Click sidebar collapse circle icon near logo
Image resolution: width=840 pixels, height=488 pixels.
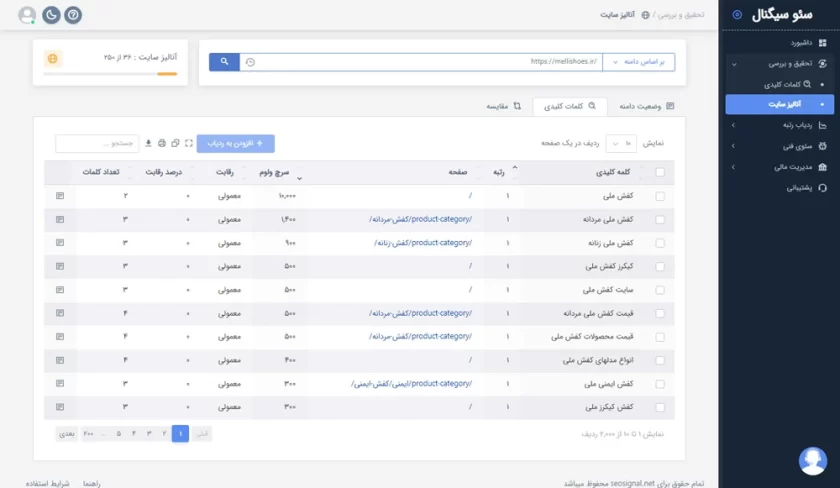pyautogui.click(x=737, y=14)
